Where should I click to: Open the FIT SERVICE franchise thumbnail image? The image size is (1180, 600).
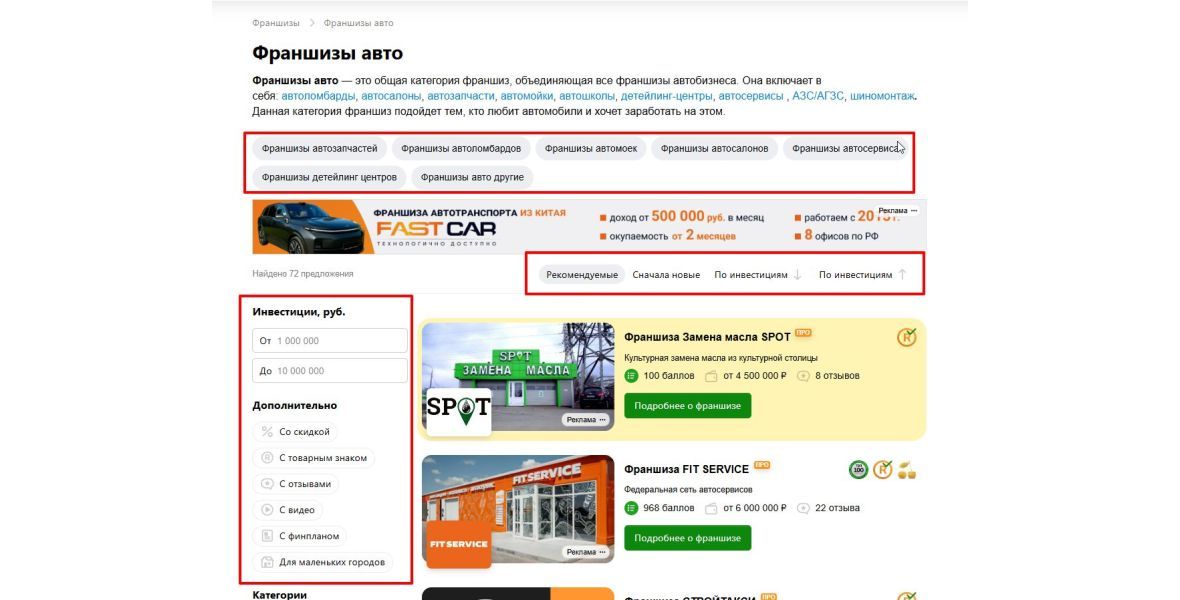518,509
